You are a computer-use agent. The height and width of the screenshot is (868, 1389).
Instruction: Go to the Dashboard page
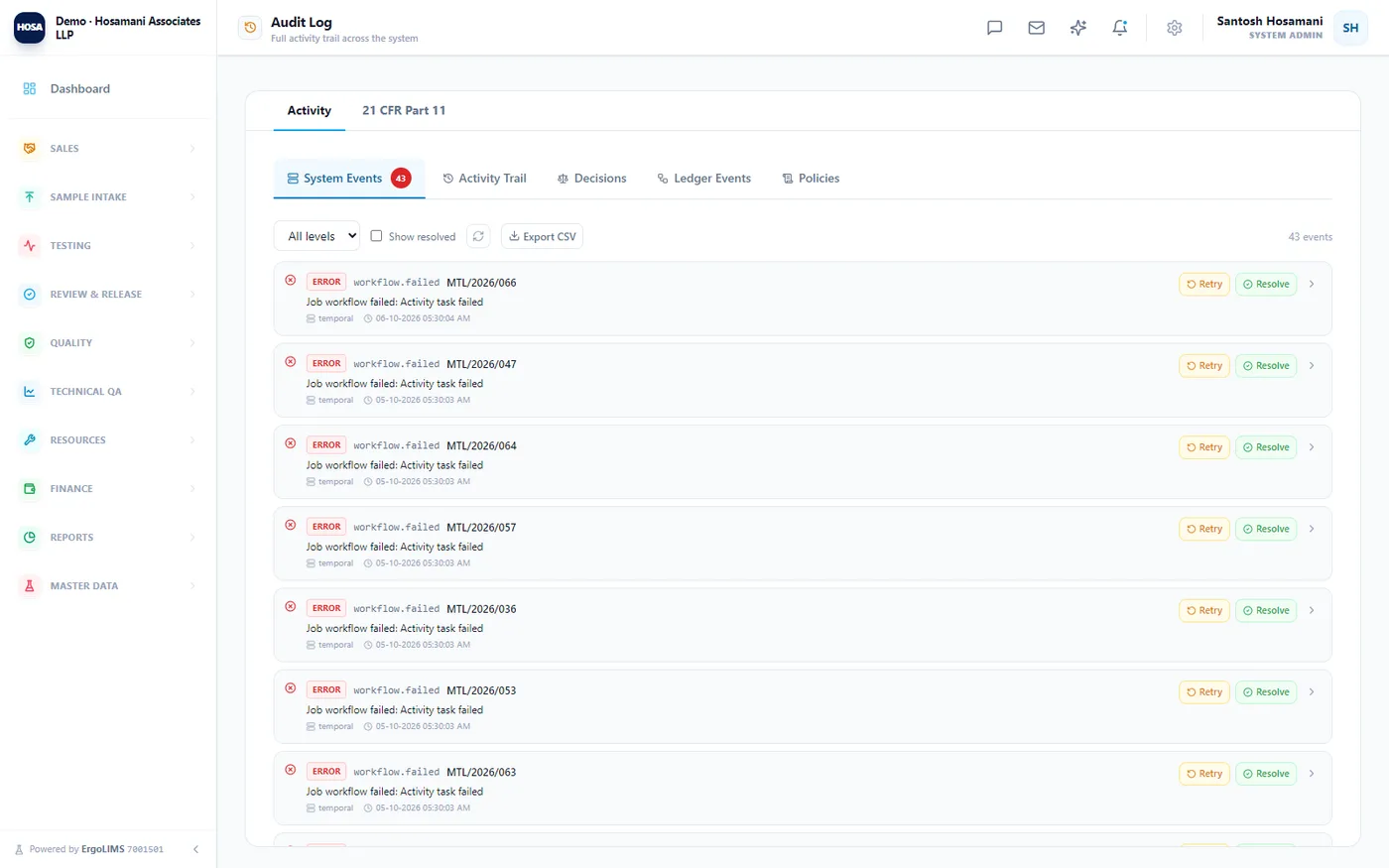pos(107,88)
